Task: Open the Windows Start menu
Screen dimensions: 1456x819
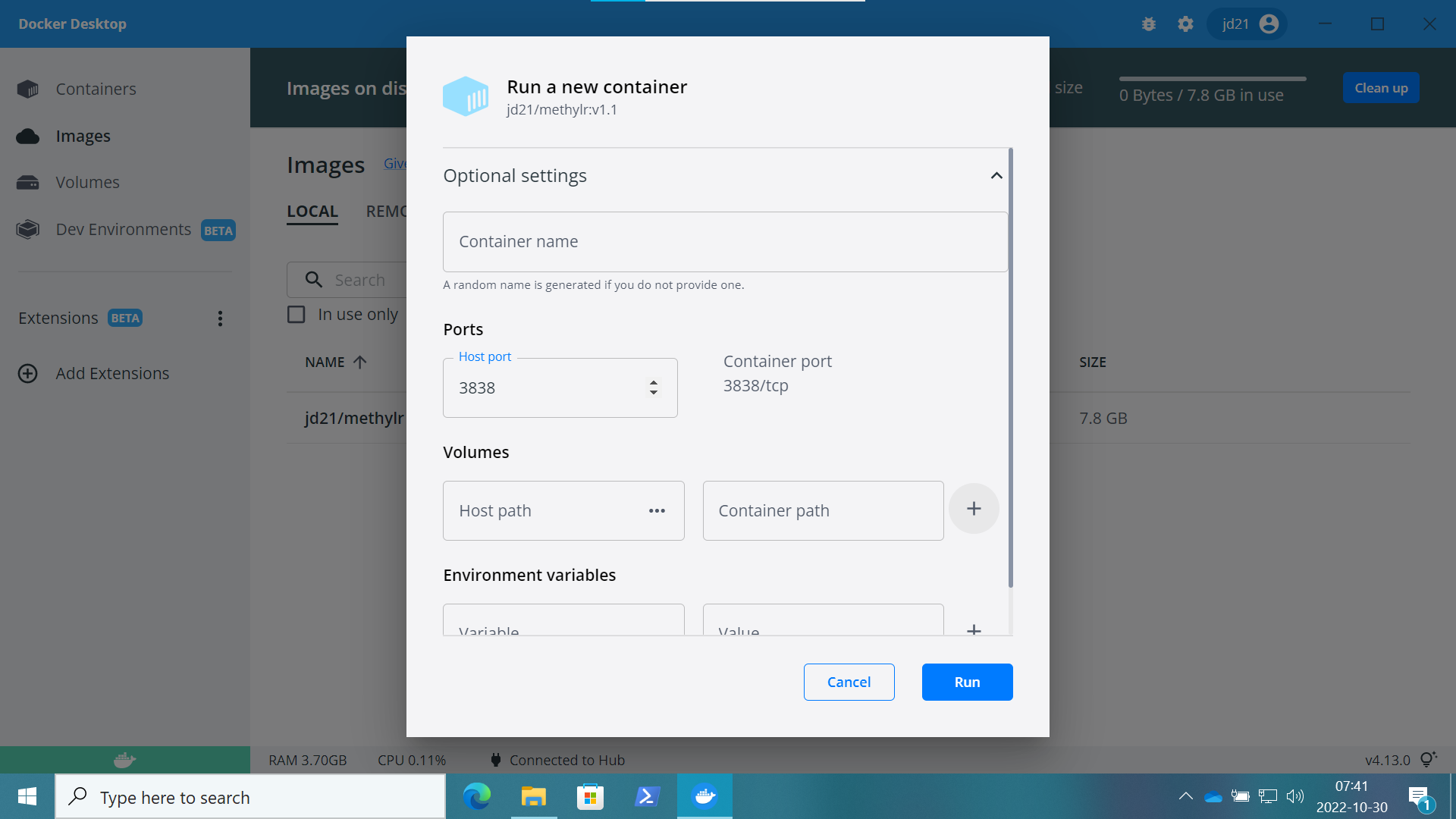Action: [27, 796]
